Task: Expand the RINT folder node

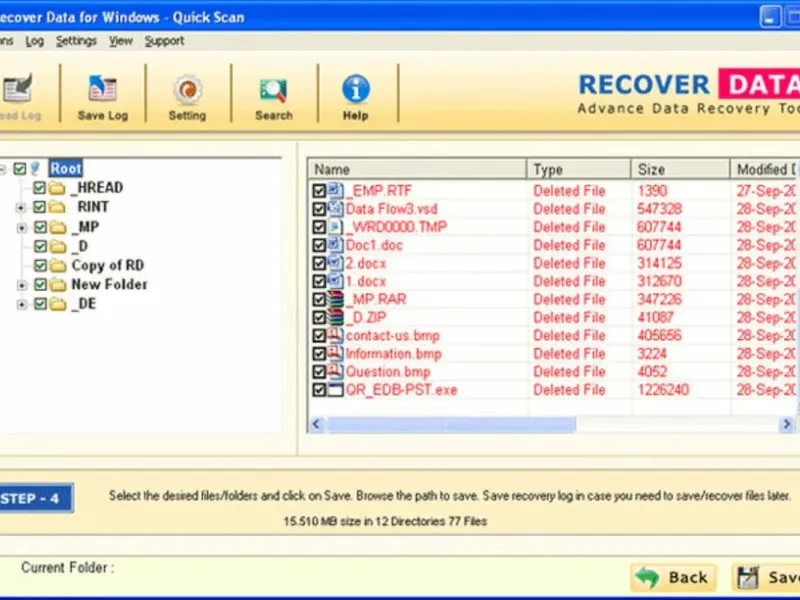Action: (21, 207)
